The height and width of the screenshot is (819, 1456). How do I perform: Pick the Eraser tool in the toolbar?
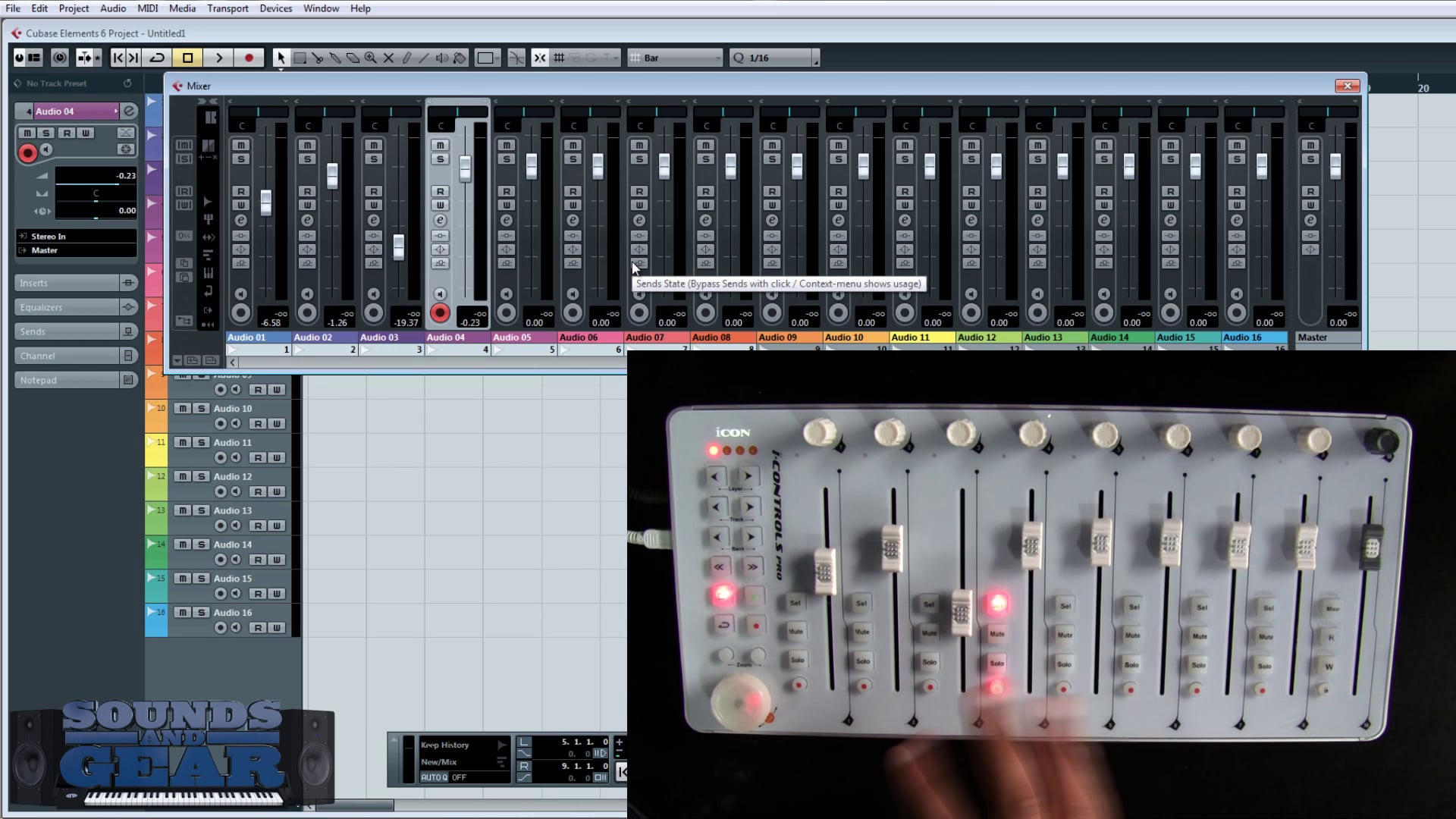[x=336, y=58]
